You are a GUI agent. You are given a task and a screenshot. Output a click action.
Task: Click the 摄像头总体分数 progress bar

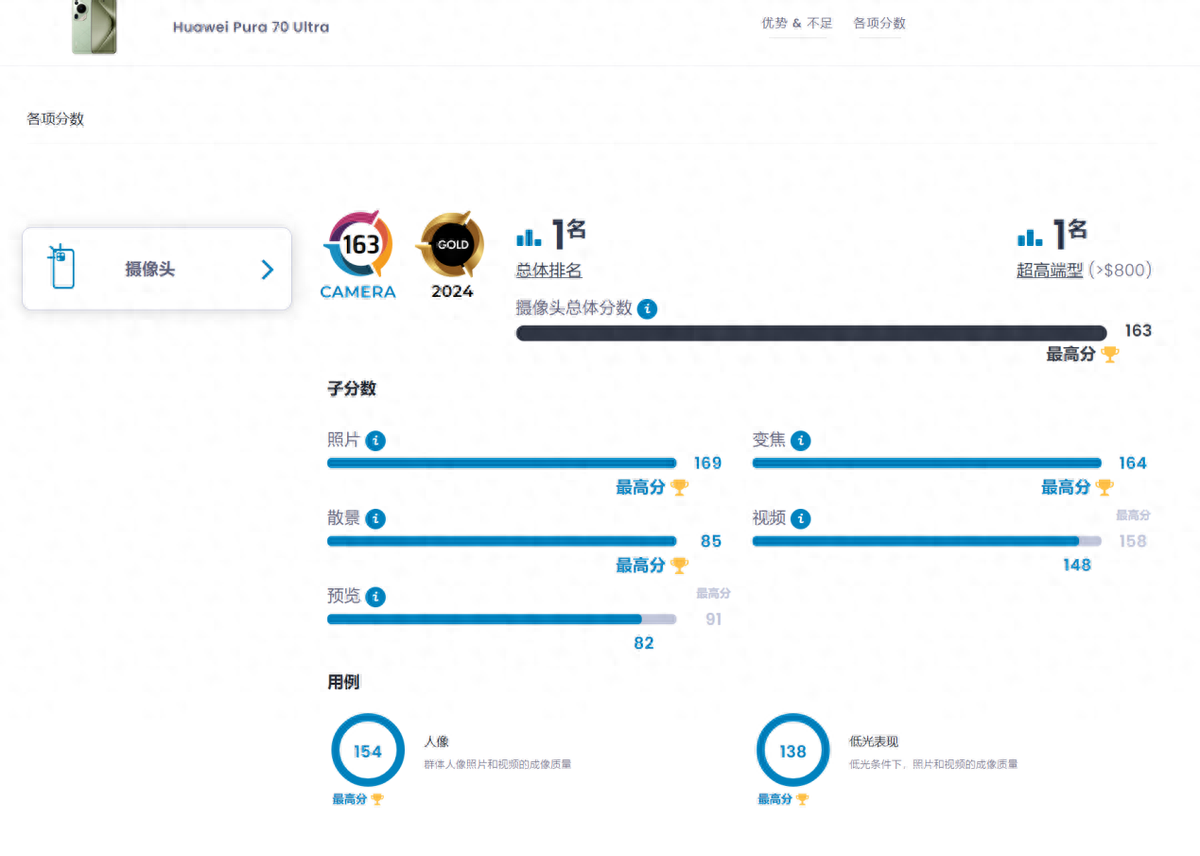coord(812,333)
